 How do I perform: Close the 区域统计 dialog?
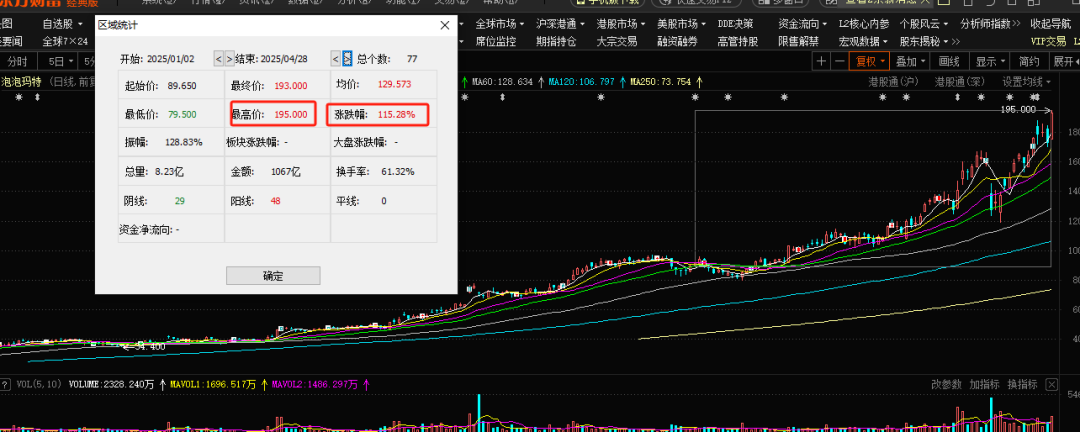pyautogui.click(x=444, y=25)
